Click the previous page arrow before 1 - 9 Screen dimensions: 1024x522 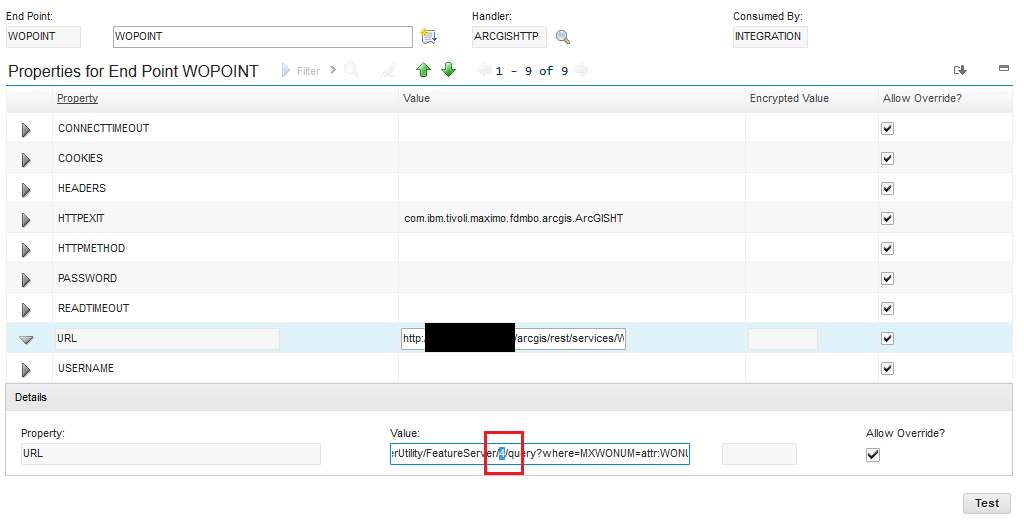point(484,70)
